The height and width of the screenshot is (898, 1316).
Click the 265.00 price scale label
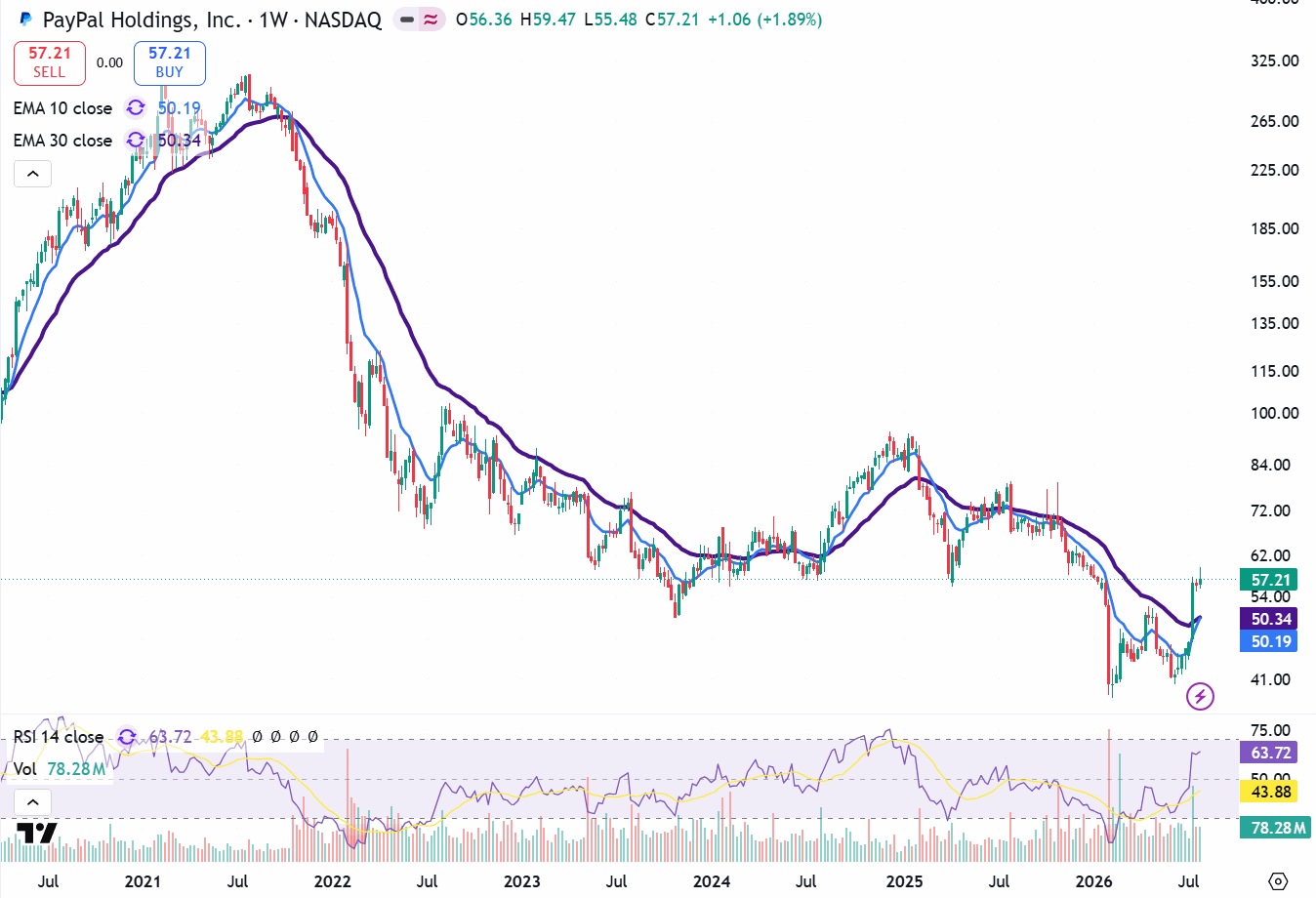[1275, 121]
